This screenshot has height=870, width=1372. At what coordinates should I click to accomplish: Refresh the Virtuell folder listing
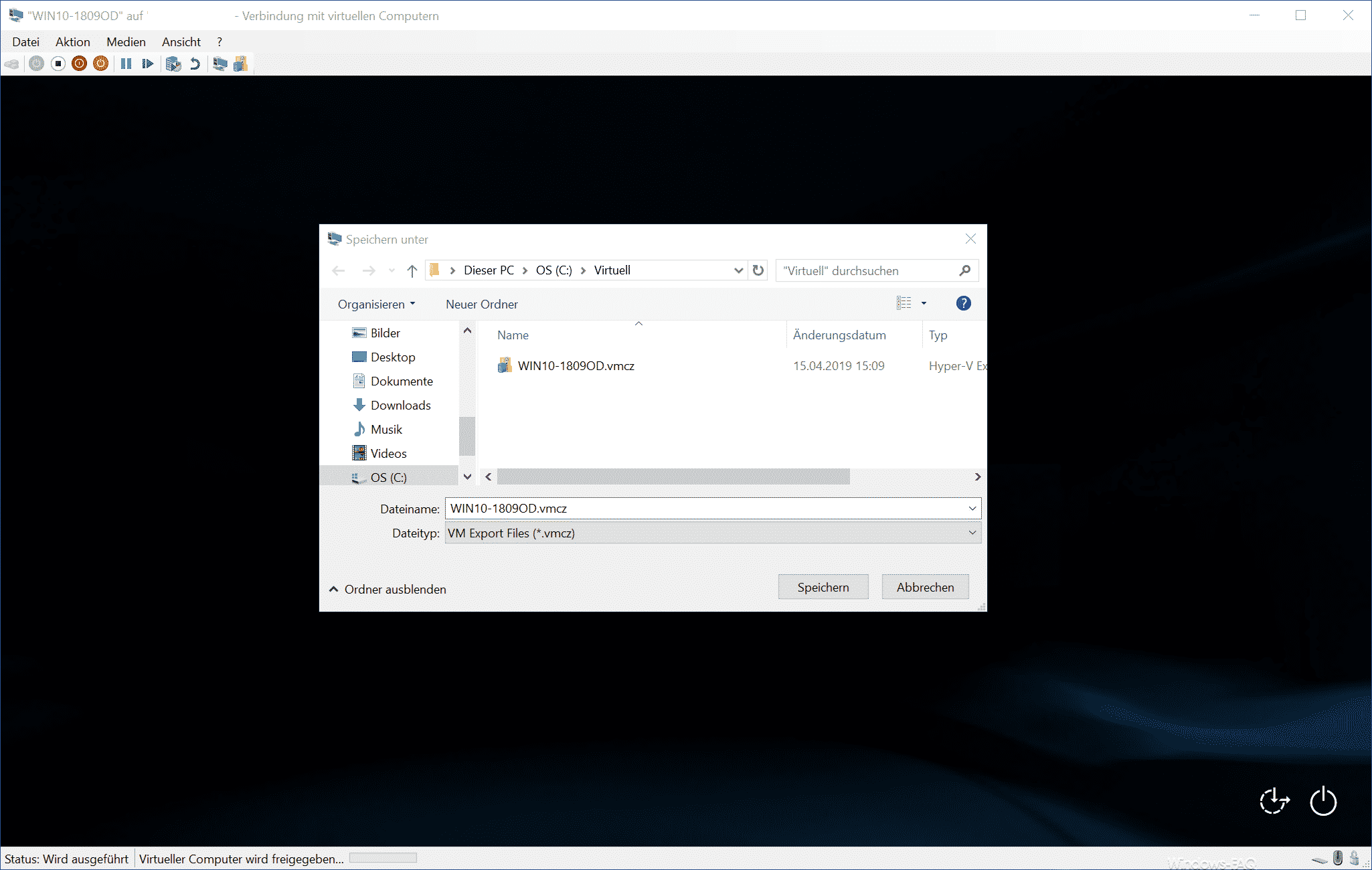pos(758,270)
